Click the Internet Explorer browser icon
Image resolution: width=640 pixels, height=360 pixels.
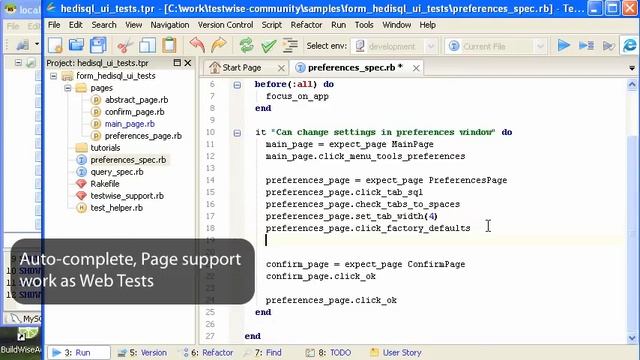(x=630, y=45)
